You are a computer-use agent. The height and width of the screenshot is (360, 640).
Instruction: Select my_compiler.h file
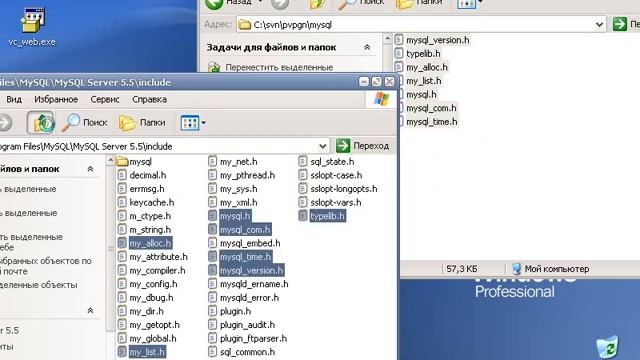151,271
